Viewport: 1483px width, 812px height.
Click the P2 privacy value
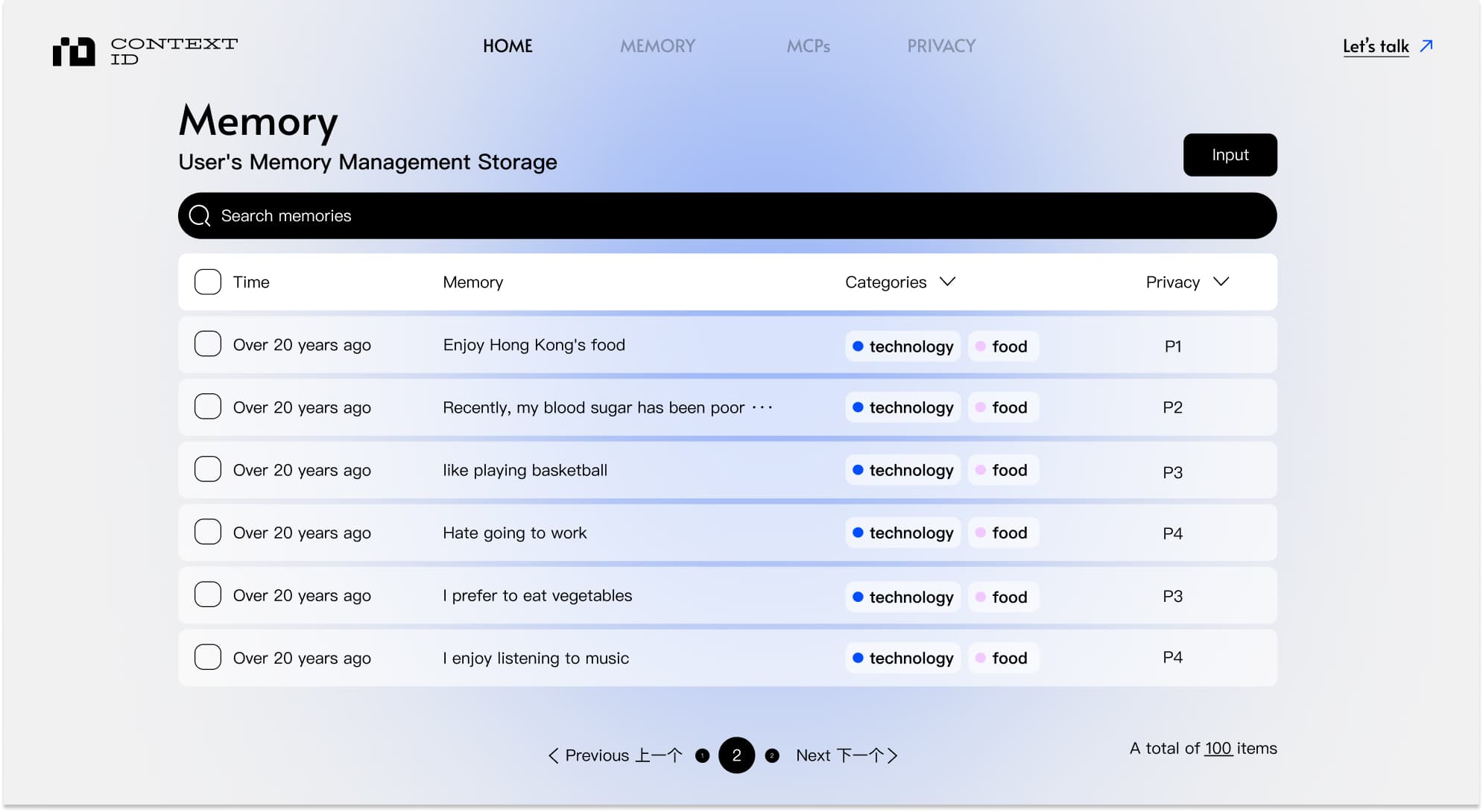point(1172,407)
